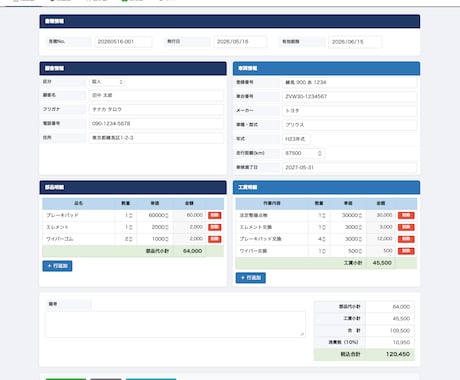Screen dimensions: 460x380
Task: Click the consumption tax value 10,950
Action: [401, 342]
